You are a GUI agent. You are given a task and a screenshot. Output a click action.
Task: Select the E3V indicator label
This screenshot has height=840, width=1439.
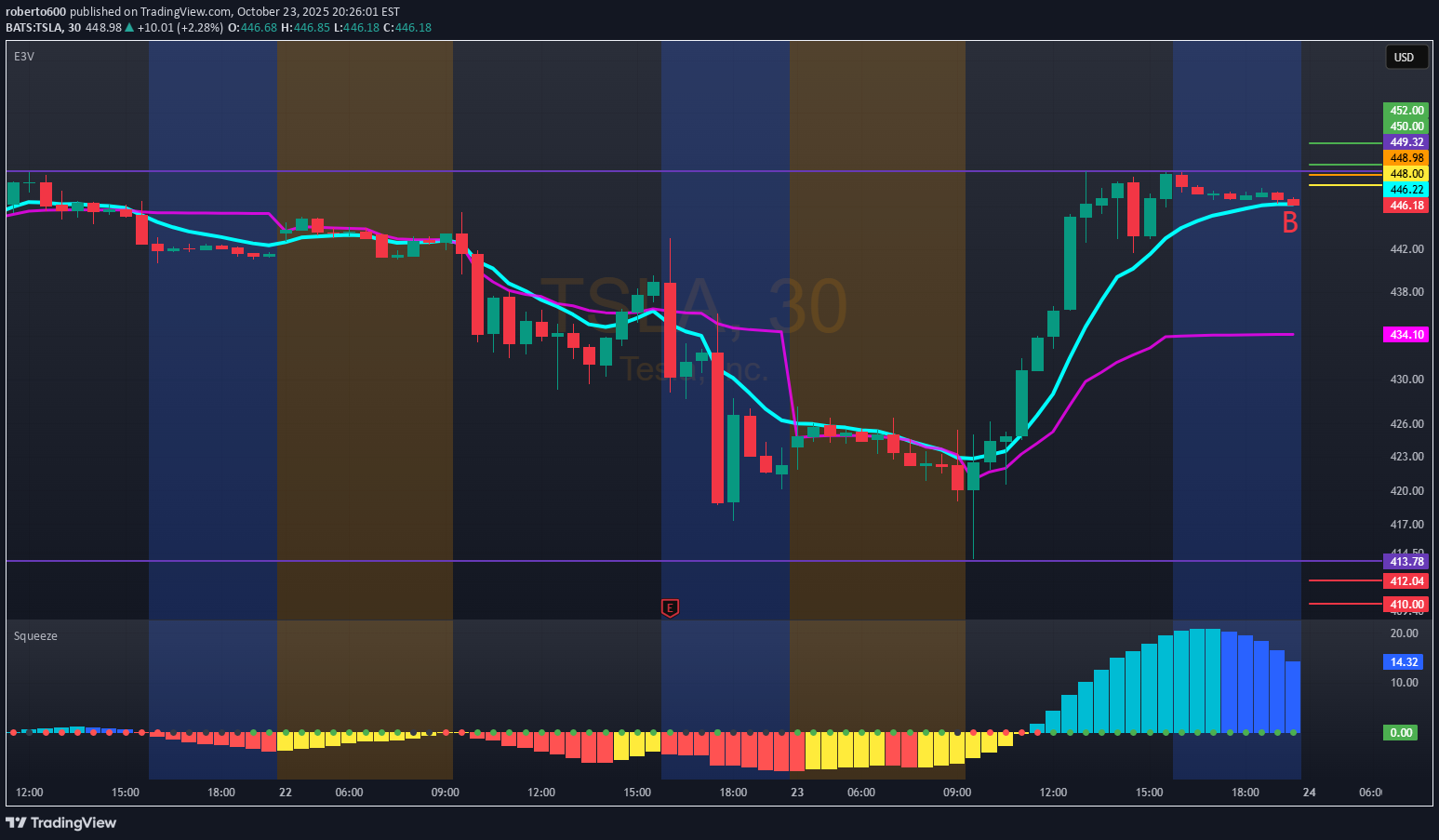(24, 57)
